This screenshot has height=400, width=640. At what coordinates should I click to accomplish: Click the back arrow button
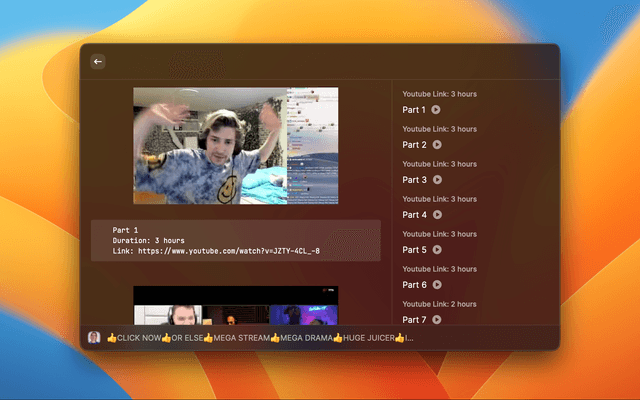pyautogui.click(x=98, y=62)
